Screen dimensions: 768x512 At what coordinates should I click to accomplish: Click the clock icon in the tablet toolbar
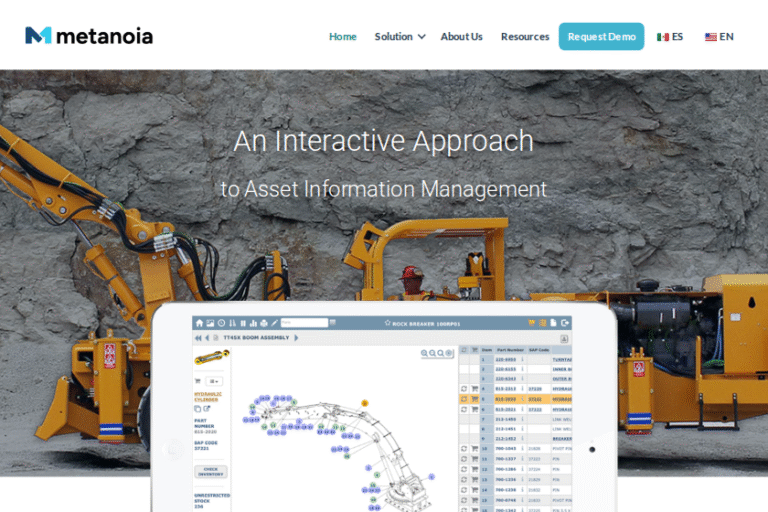221,323
